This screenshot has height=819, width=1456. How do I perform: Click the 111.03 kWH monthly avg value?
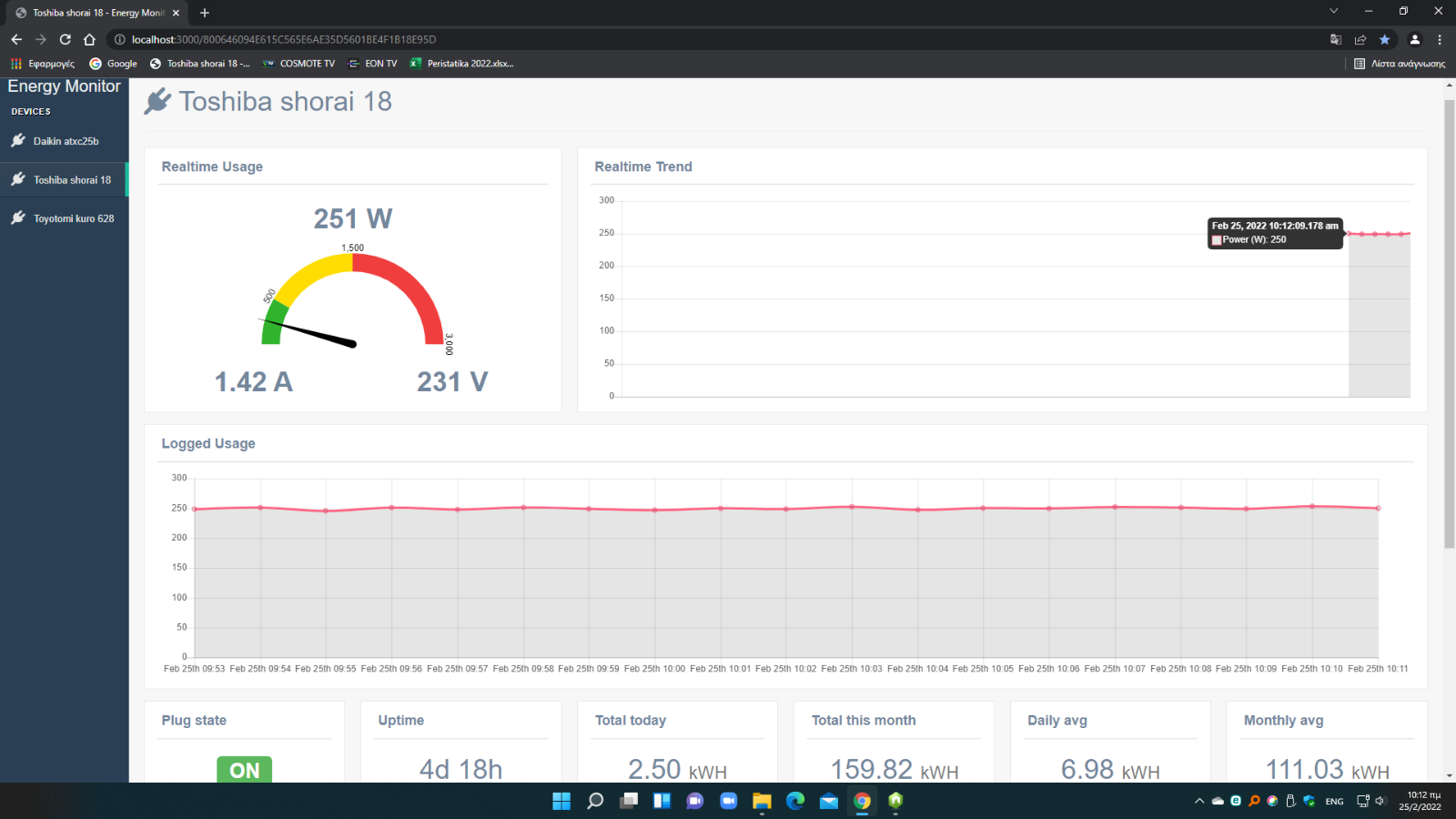[x=1328, y=770]
